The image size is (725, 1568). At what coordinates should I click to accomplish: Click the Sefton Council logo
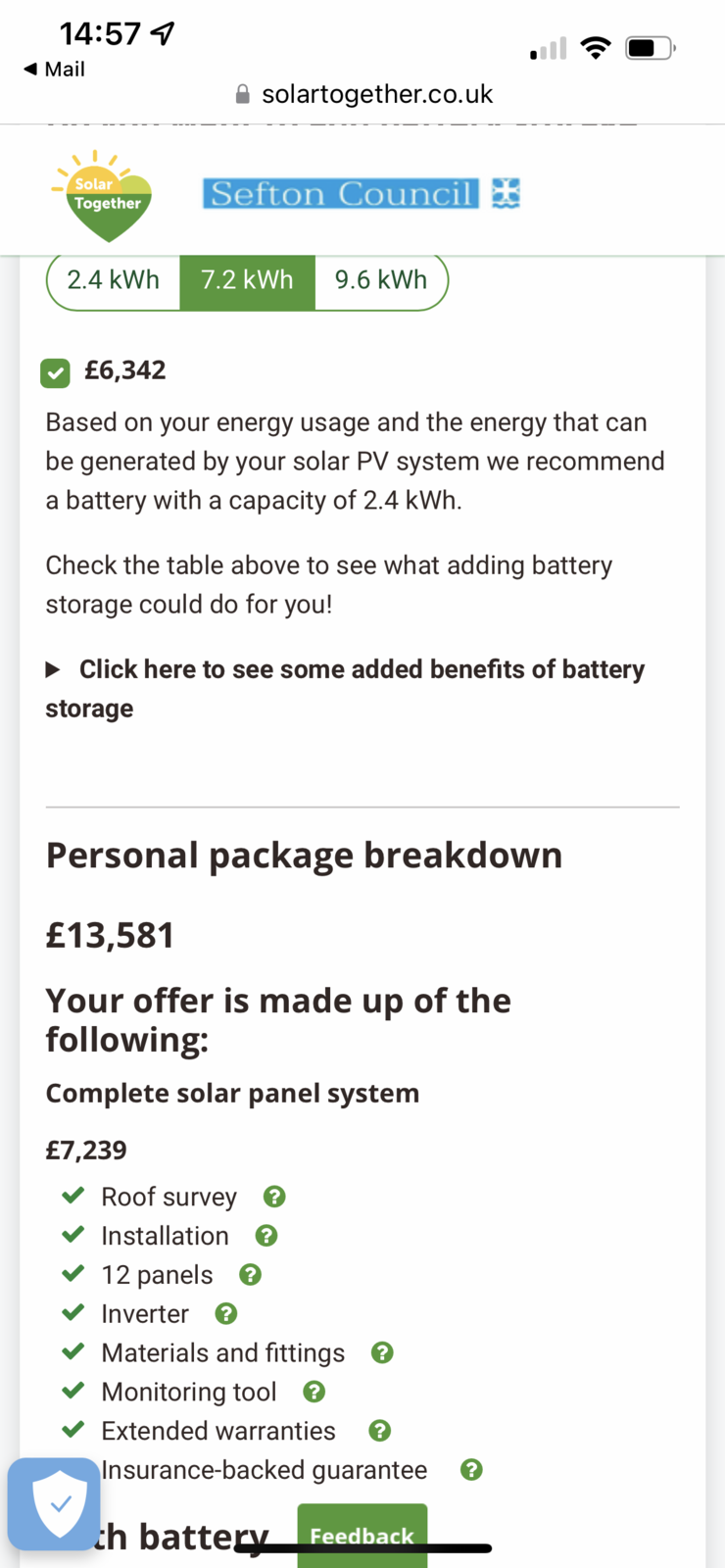[x=360, y=194]
